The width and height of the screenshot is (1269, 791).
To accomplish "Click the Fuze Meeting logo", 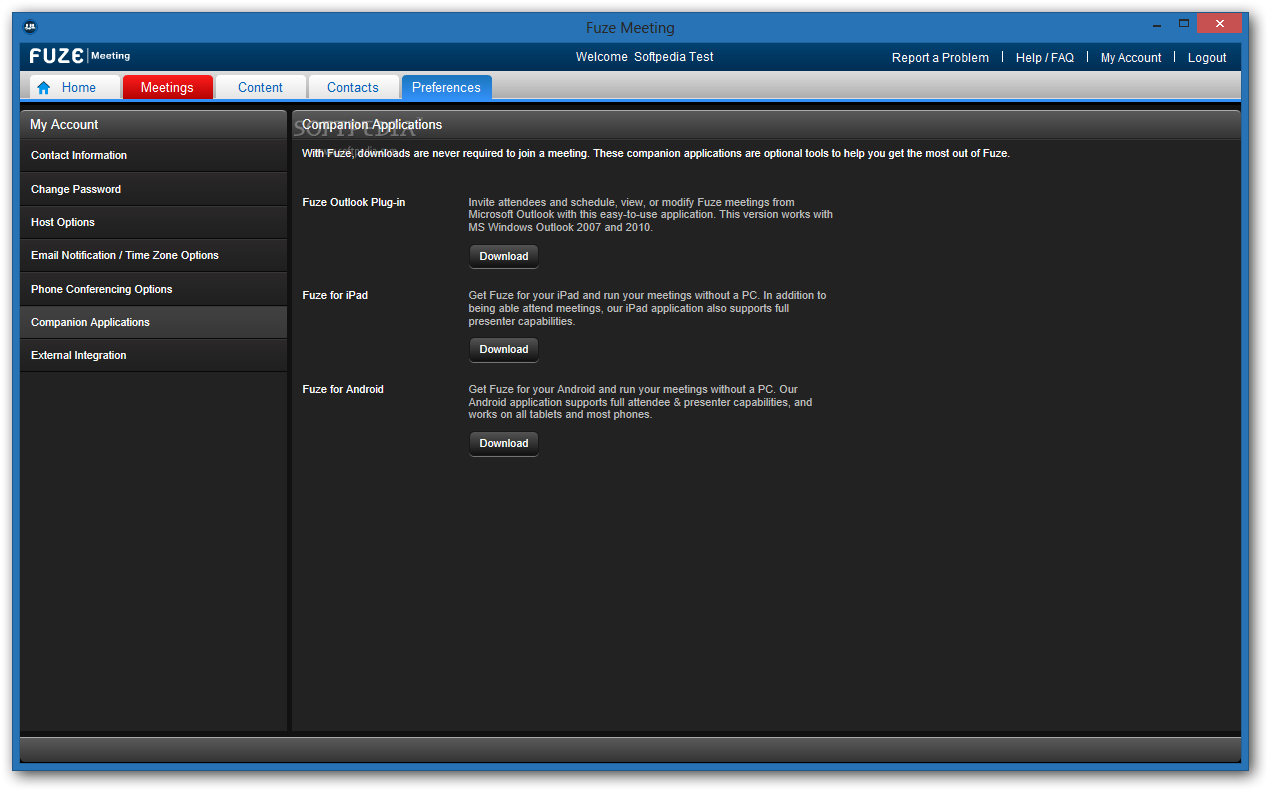I will [80, 56].
